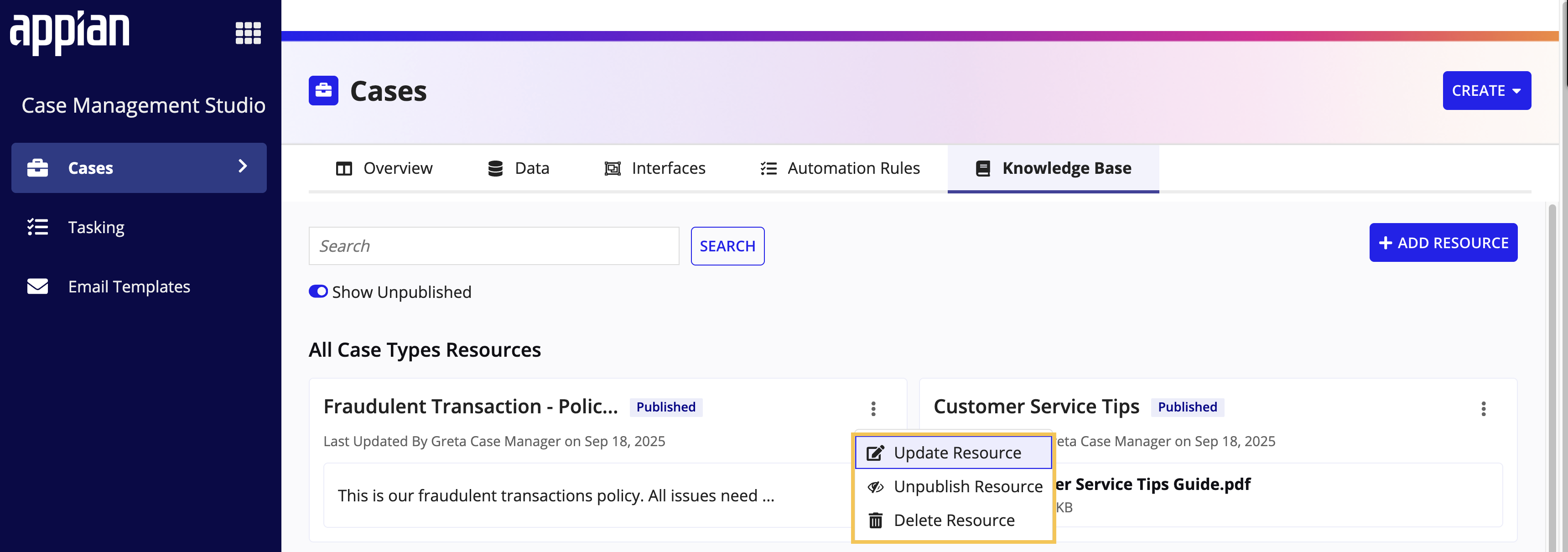Image resolution: width=1568 pixels, height=552 pixels.
Task: Click Published badge on Fraudulent Transaction card
Action: click(666, 407)
